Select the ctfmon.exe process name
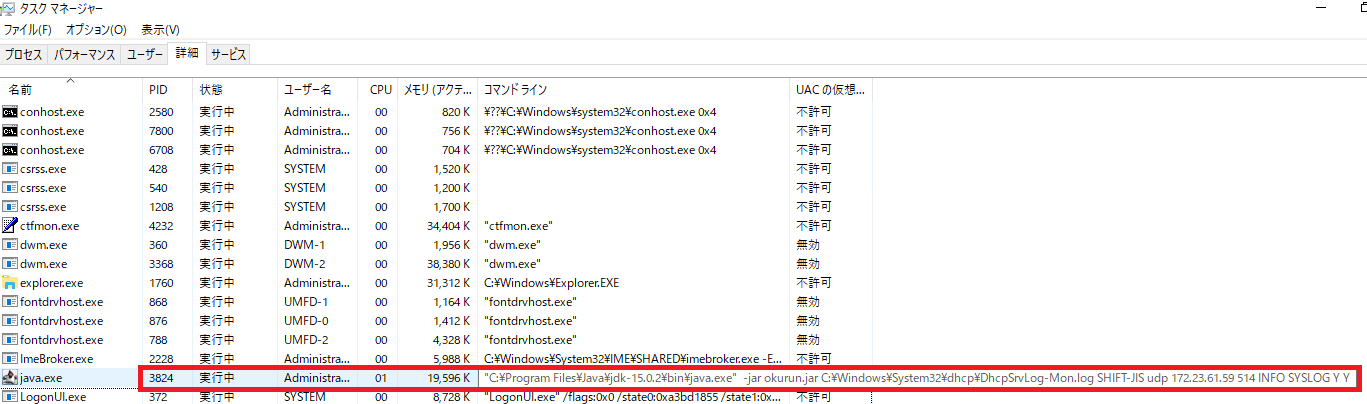1367x404 pixels. tap(49, 226)
